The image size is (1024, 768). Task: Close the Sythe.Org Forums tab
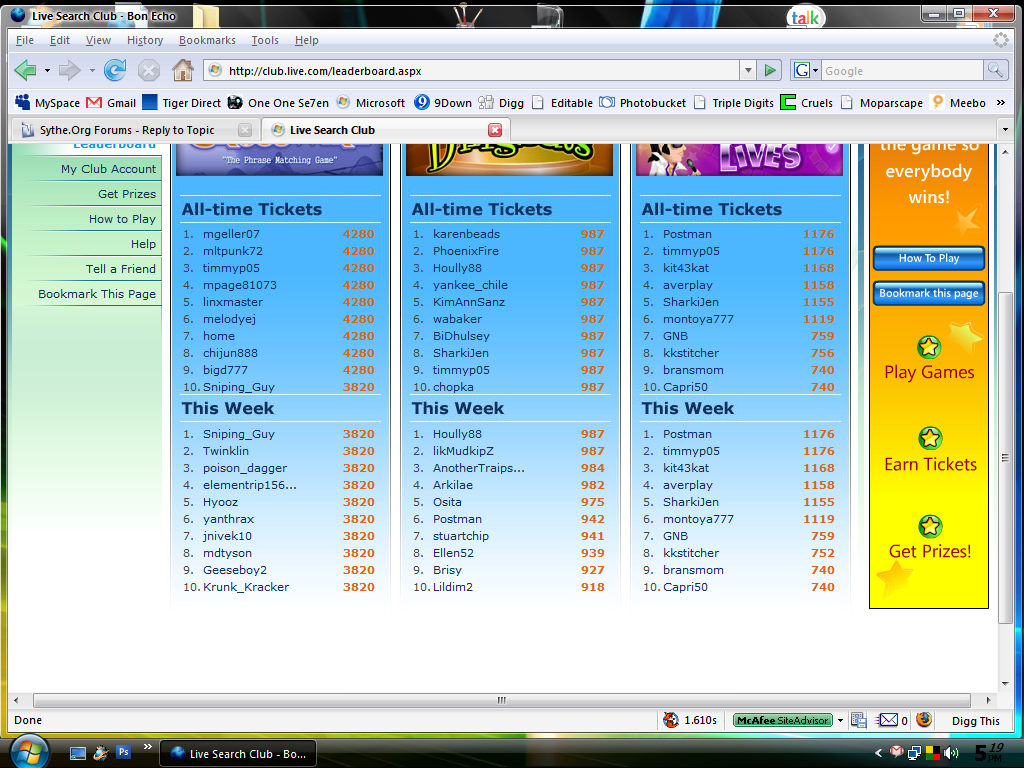pos(245,129)
